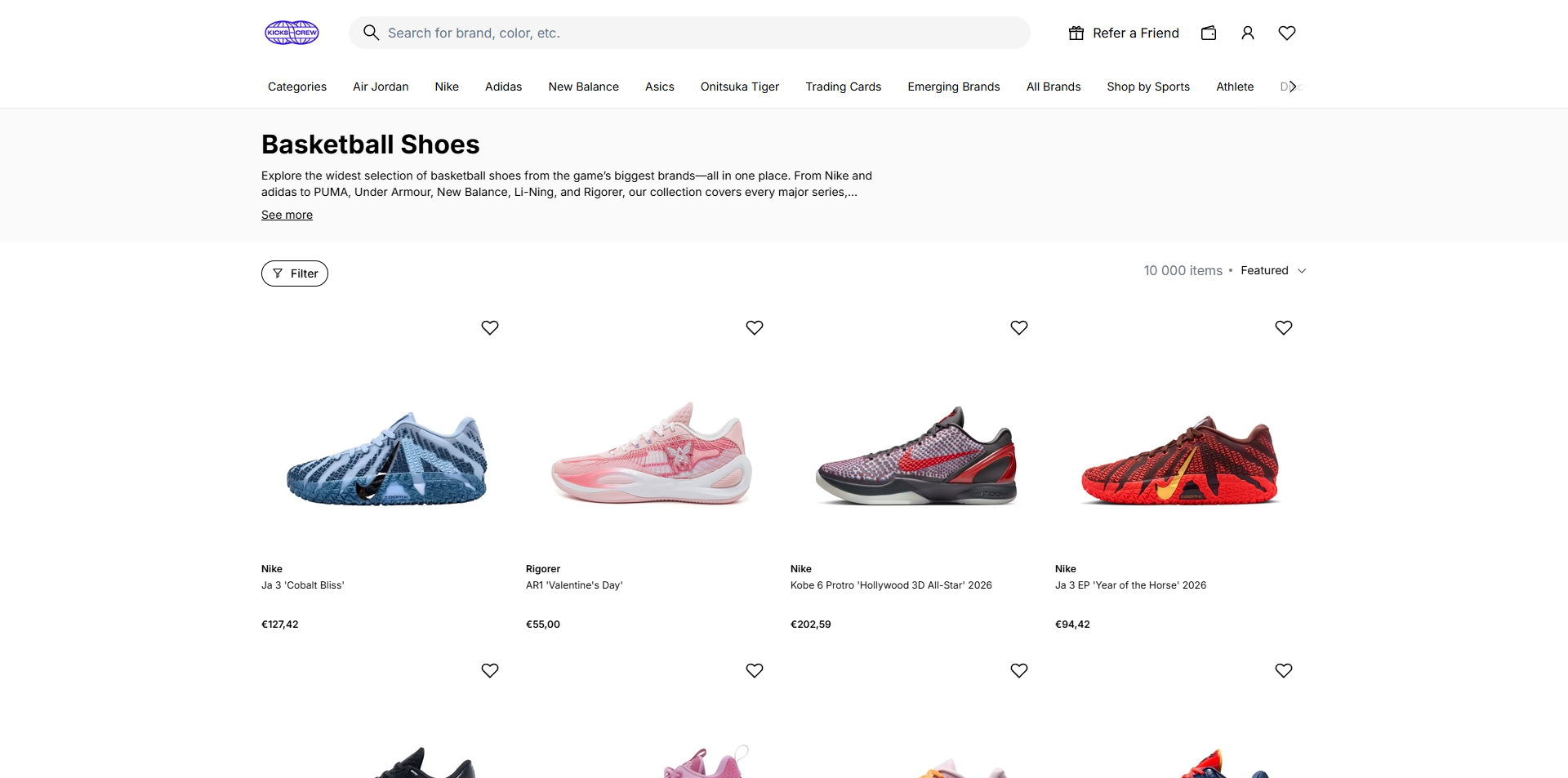Favorite the Kobe 6 Protro shoe
The image size is (1568, 778).
(x=1019, y=327)
